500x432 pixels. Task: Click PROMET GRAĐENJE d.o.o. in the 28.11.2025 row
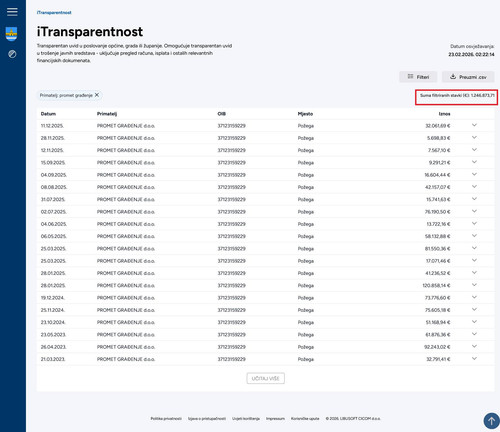(126, 138)
